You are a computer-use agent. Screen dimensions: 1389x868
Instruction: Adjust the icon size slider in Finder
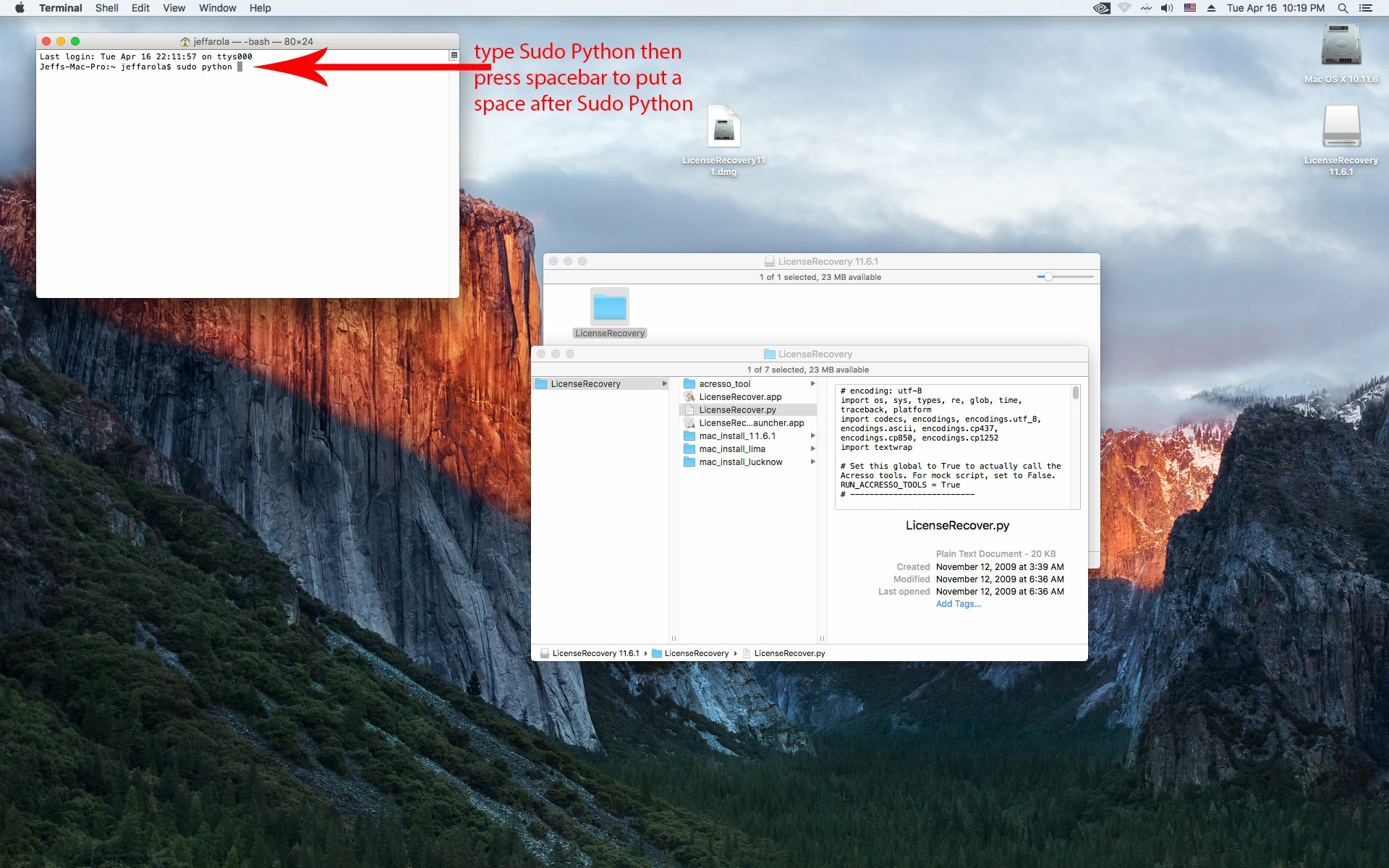[x=1049, y=277]
